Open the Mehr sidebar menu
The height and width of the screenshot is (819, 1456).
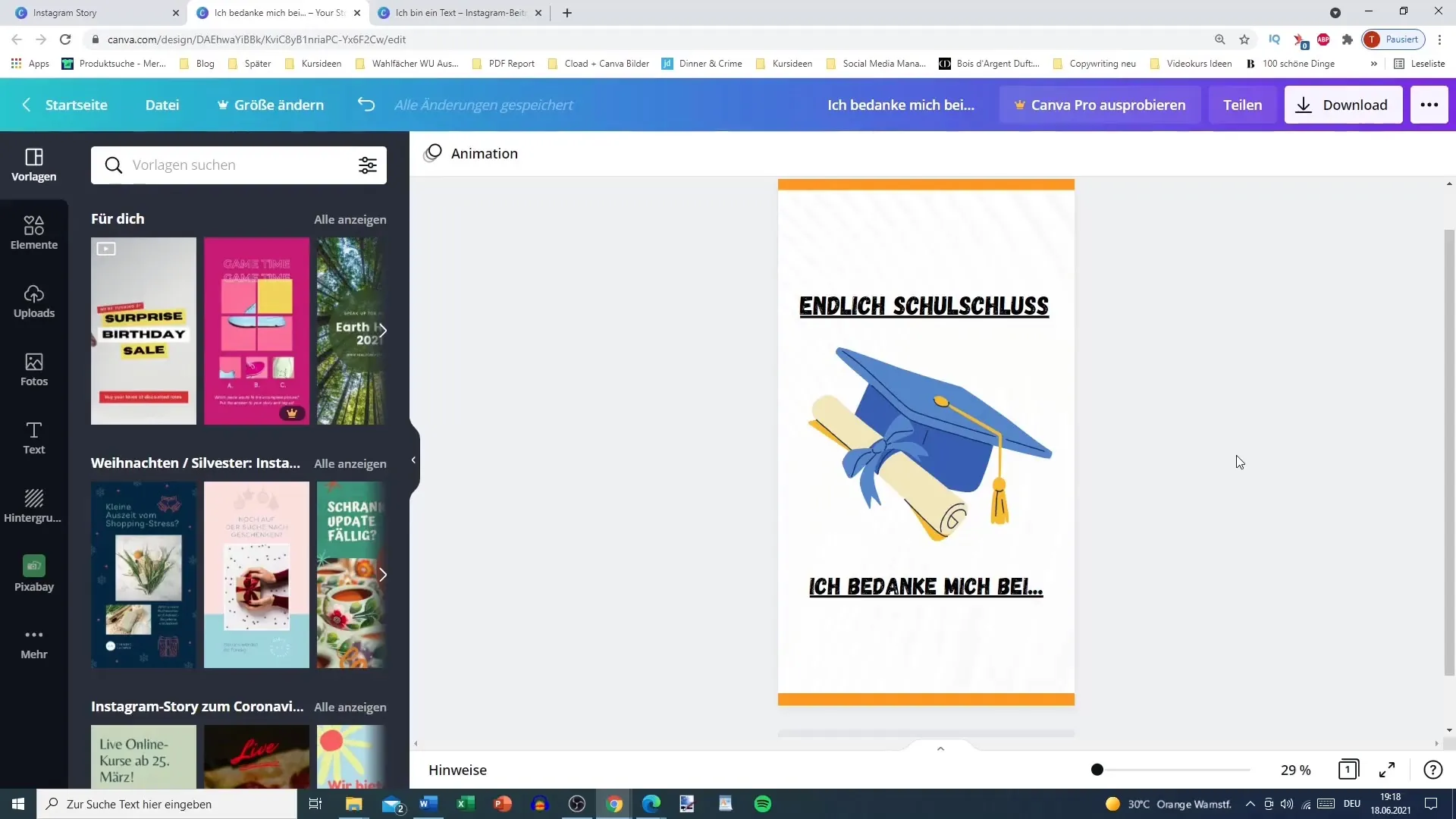tap(34, 643)
